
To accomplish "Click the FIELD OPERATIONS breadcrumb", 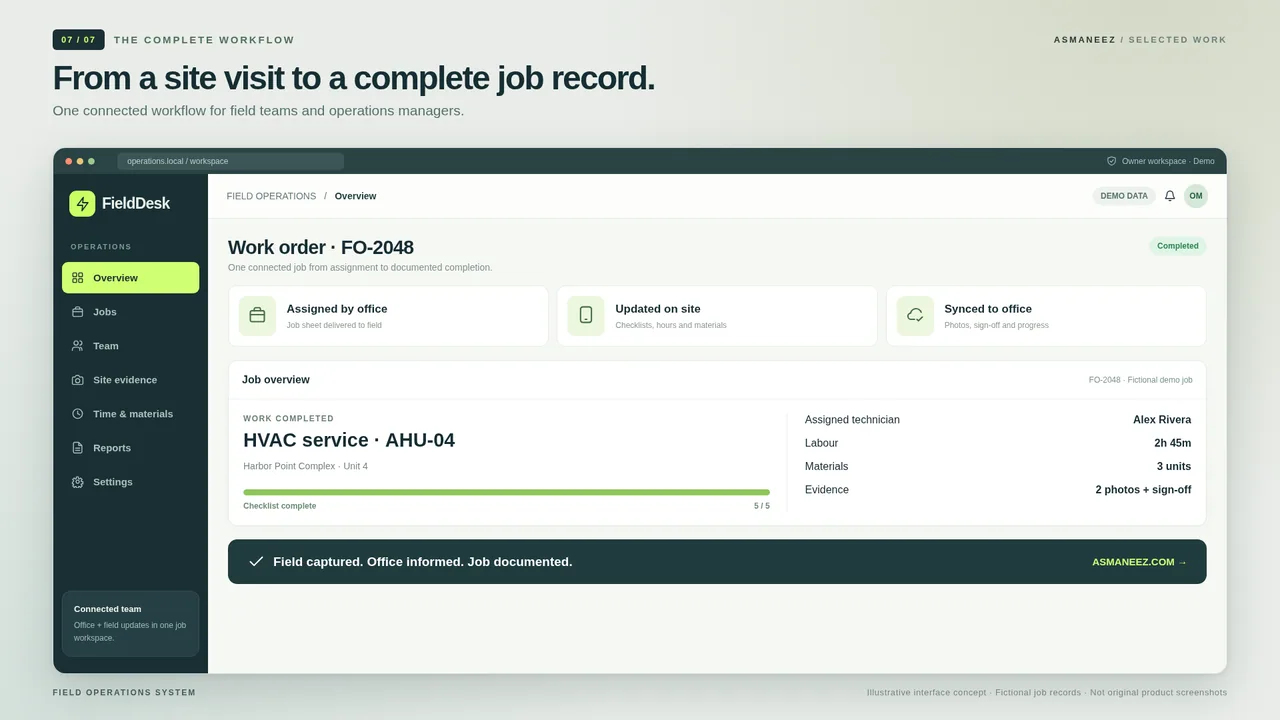I will pos(271,196).
